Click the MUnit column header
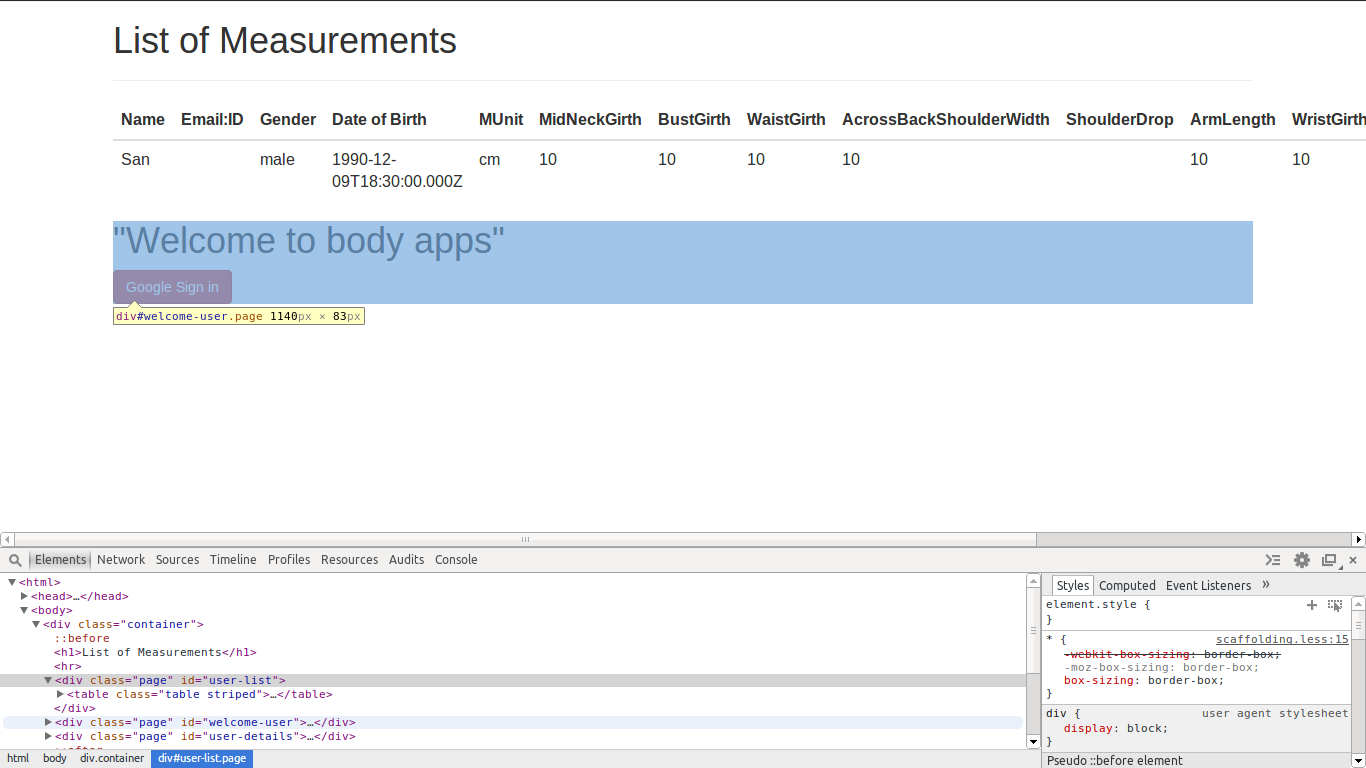 pos(501,119)
